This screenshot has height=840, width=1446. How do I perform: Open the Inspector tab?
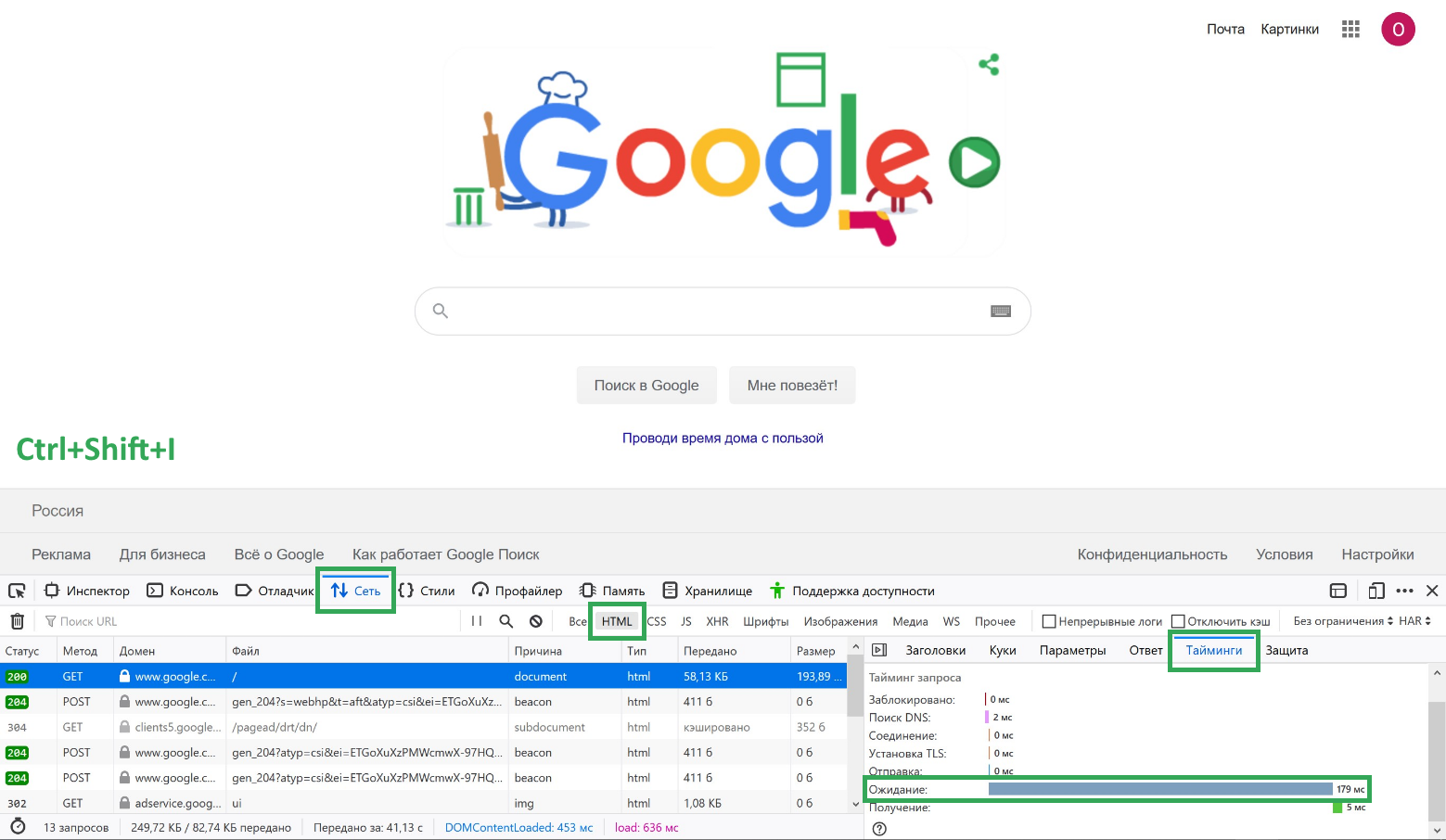click(x=87, y=591)
